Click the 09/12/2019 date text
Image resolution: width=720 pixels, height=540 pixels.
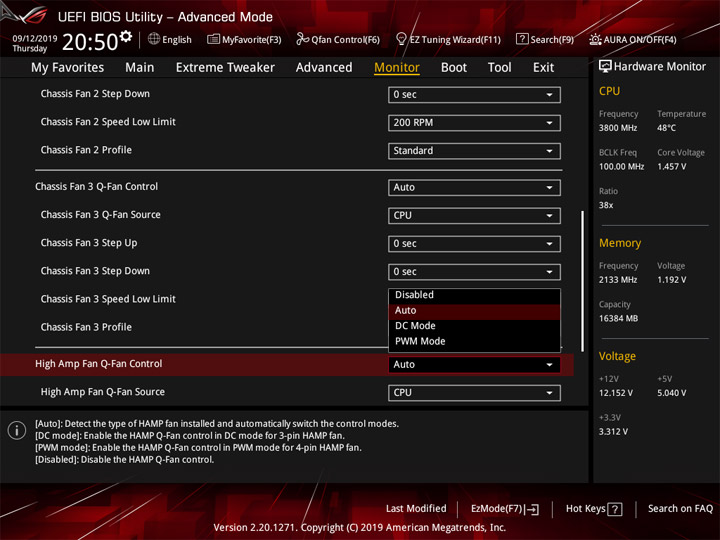(34, 39)
